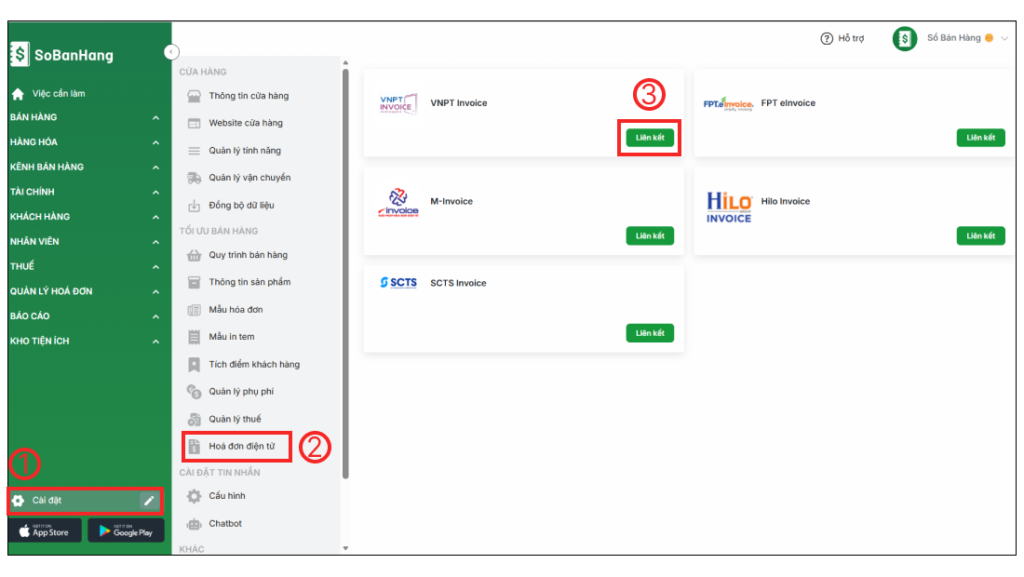Viewport: 1024px width, 577px height.
Task: Go to Việc cần làm in sidebar
Action: pos(58,94)
